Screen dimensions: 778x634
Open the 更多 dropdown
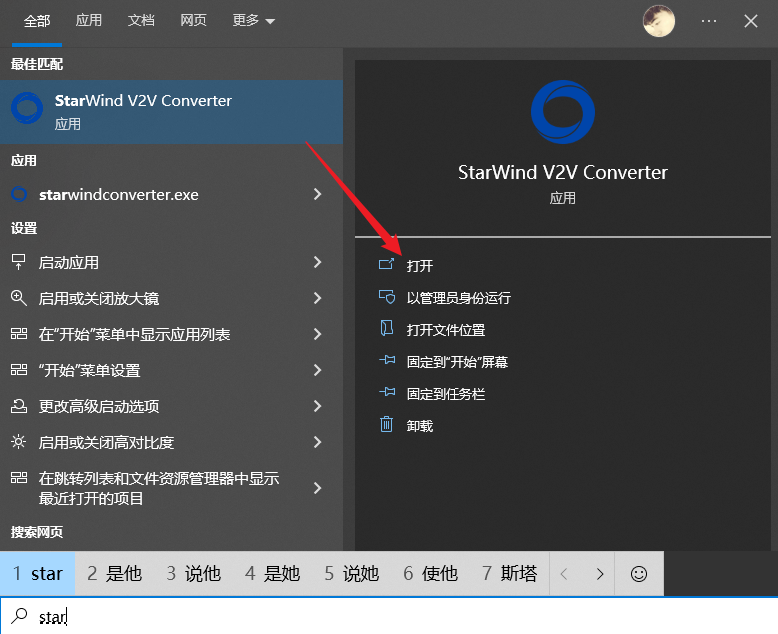[253, 20]
